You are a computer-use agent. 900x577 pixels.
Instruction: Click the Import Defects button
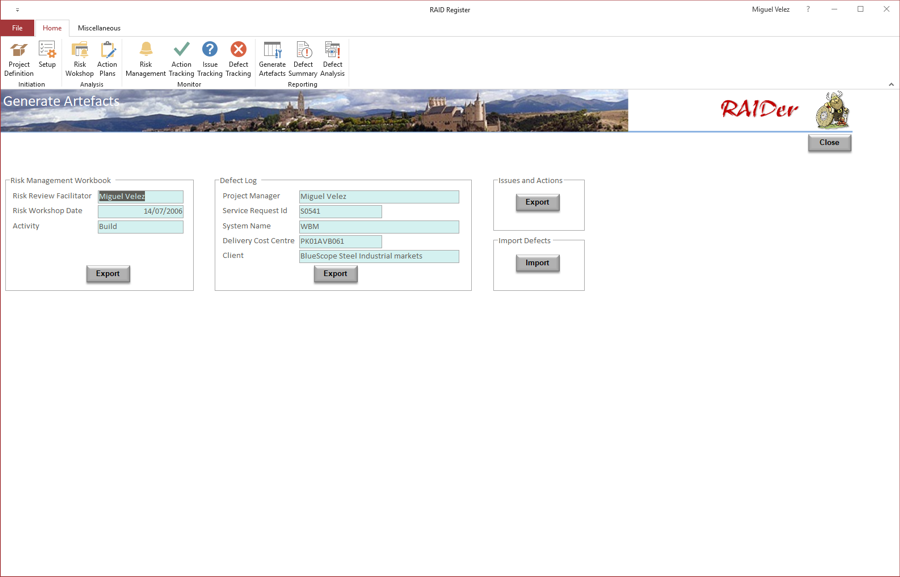tap(537, 263)
